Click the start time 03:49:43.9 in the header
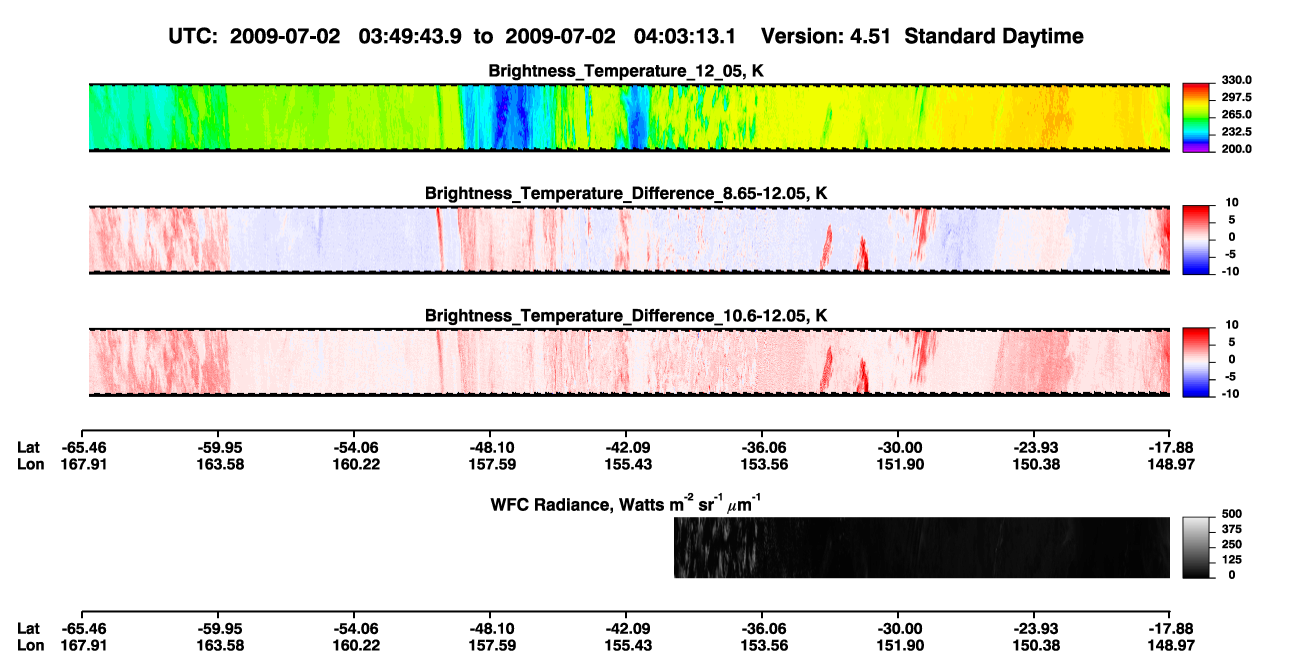This screenshot has width=1300, height=667. tap(408, 37)
